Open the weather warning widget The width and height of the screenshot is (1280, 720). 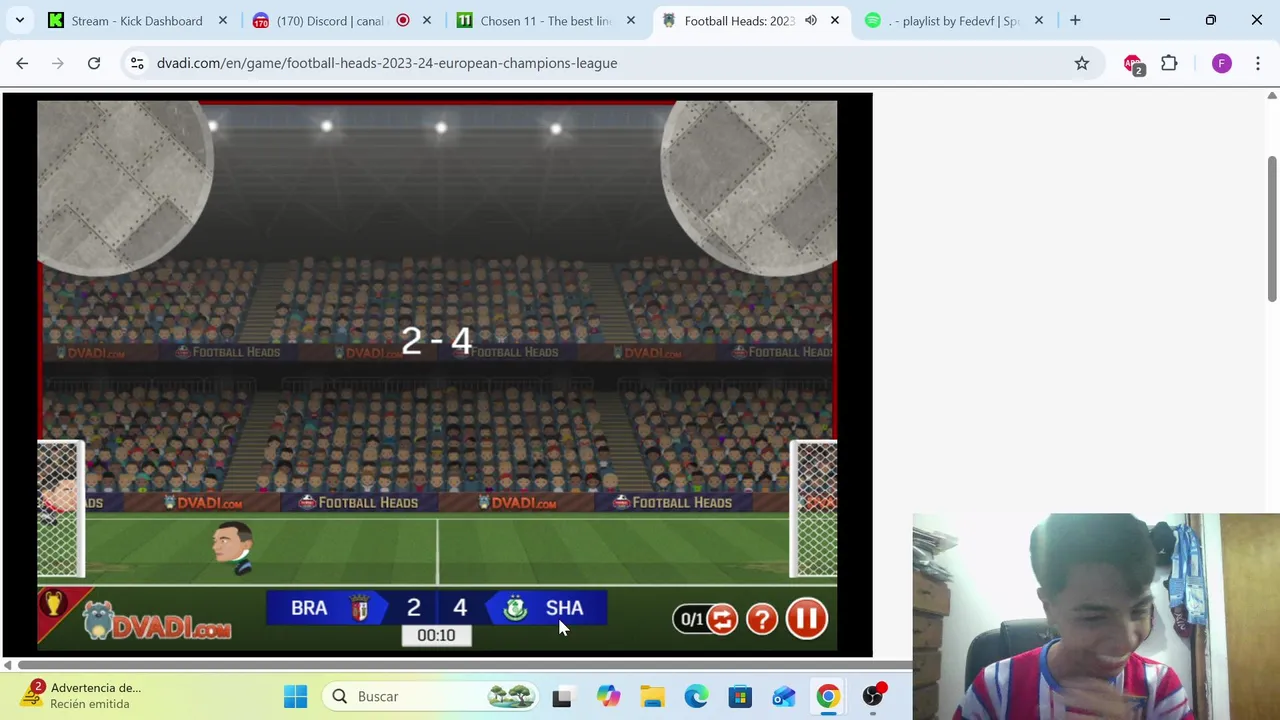(84, 695)
